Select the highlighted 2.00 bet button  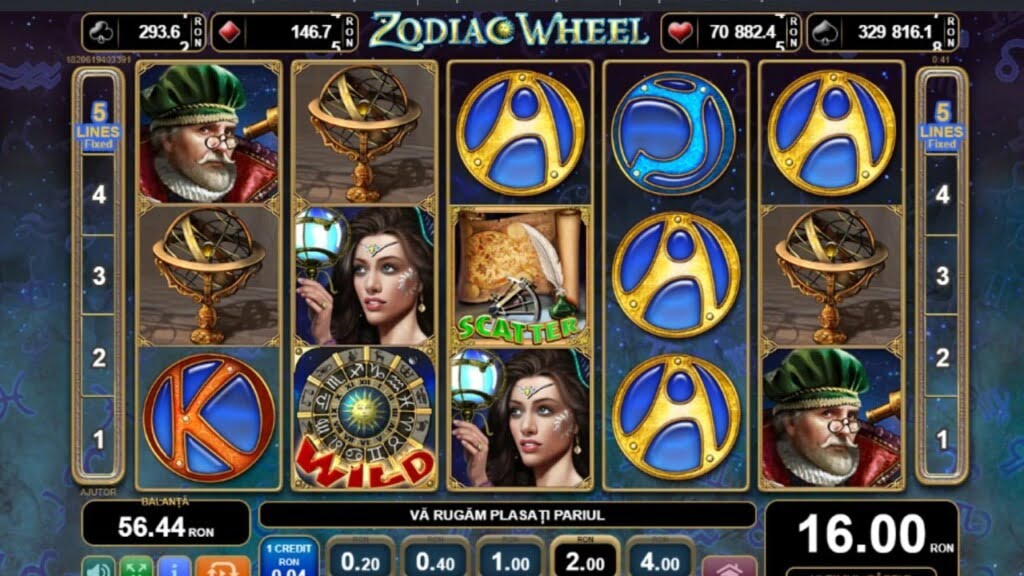click(585, 559)
